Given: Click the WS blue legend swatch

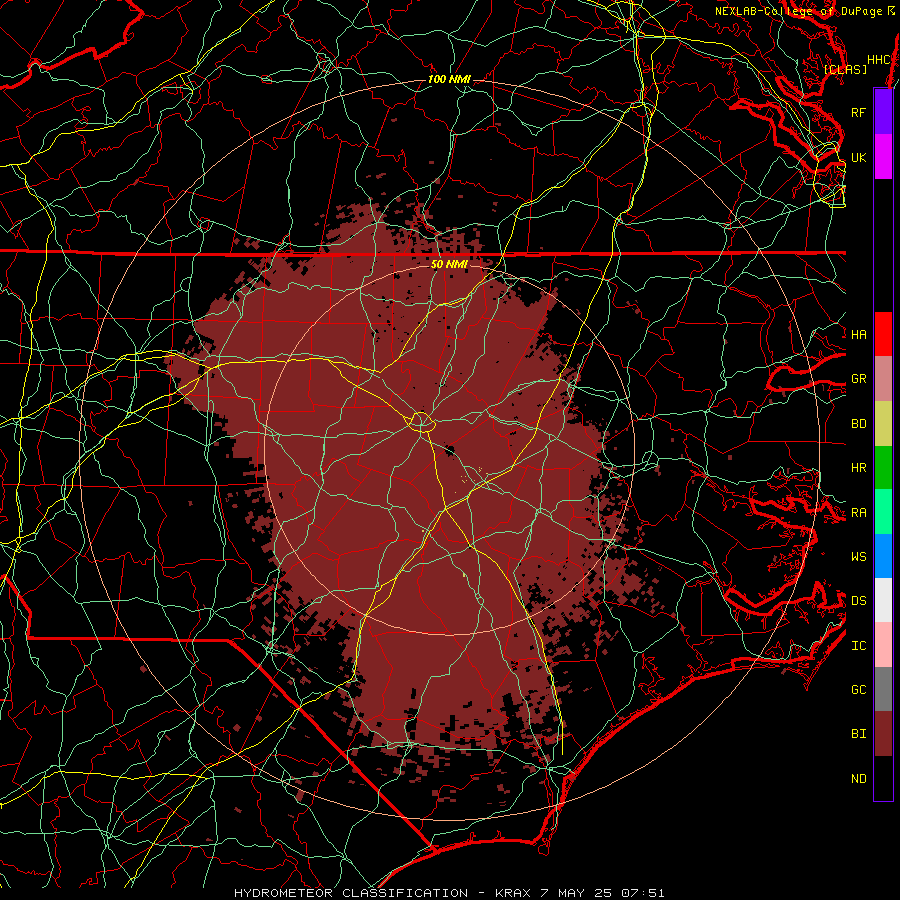Looking at the screenshot, I should 883,556.
